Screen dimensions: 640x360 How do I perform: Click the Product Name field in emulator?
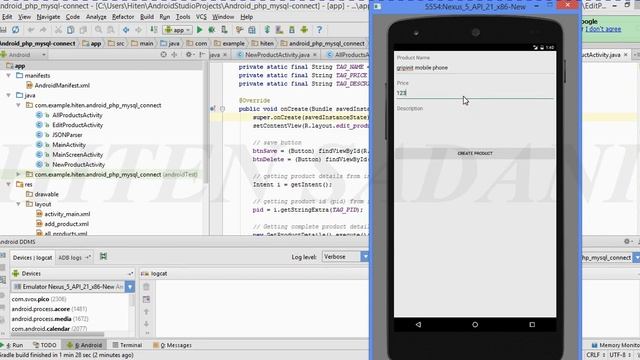click(475, 68)
